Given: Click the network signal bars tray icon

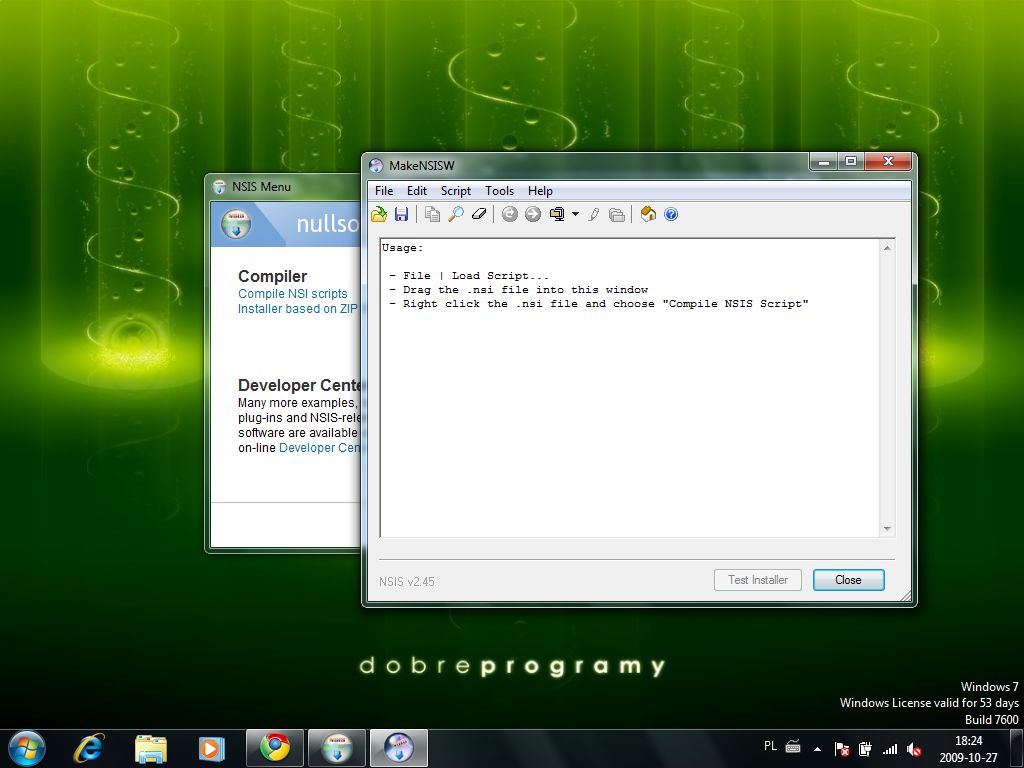Looking at the screenshot, I should [889, 749].
